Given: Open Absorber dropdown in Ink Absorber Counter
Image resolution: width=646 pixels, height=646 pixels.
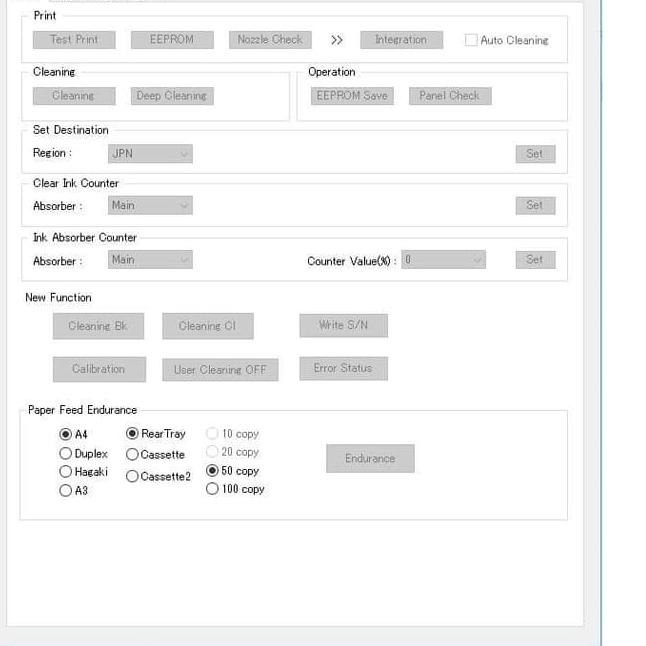Looking at the screenshot, I should [x=150, y=260].
